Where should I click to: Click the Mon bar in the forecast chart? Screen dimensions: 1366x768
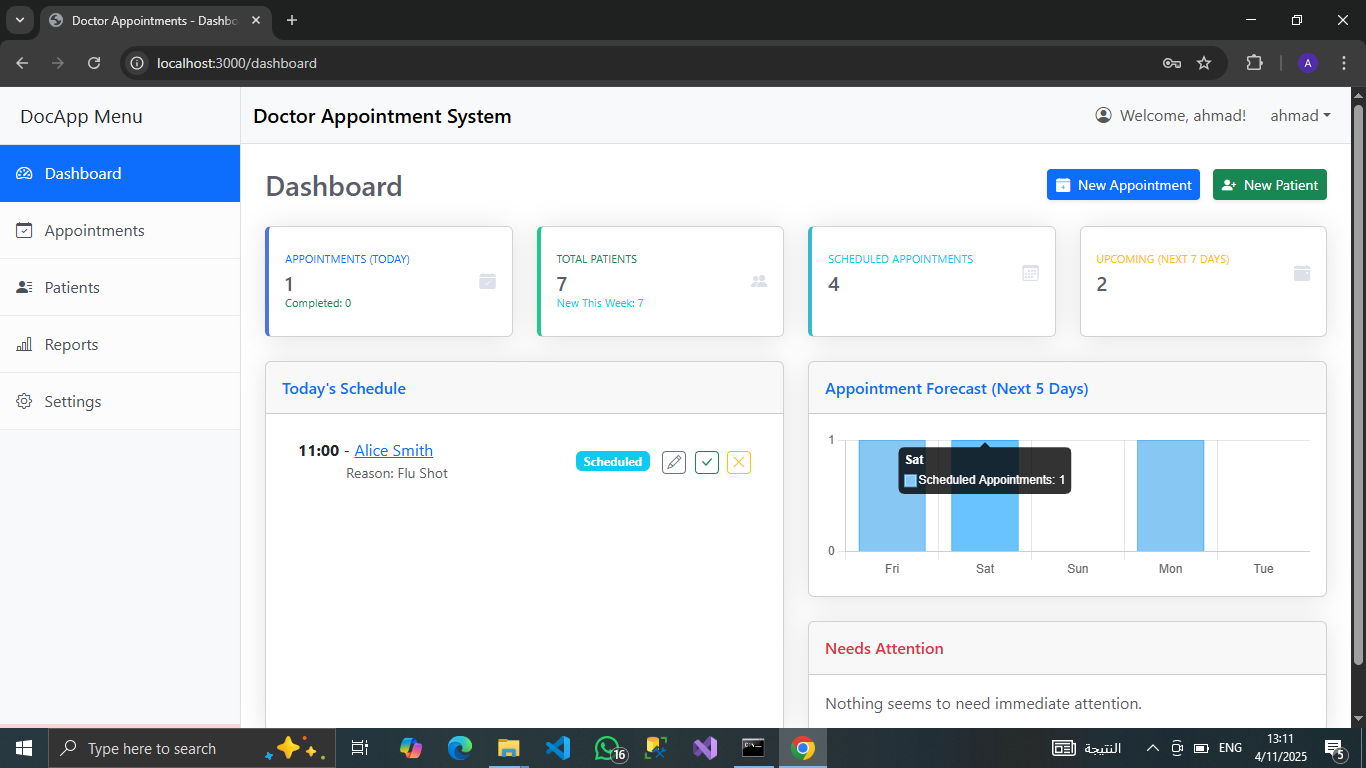[x=1170, y=495]
